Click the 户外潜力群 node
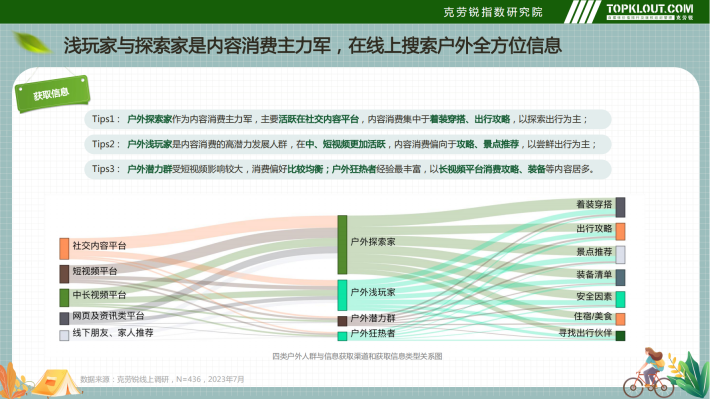 (x=342, y=321)
